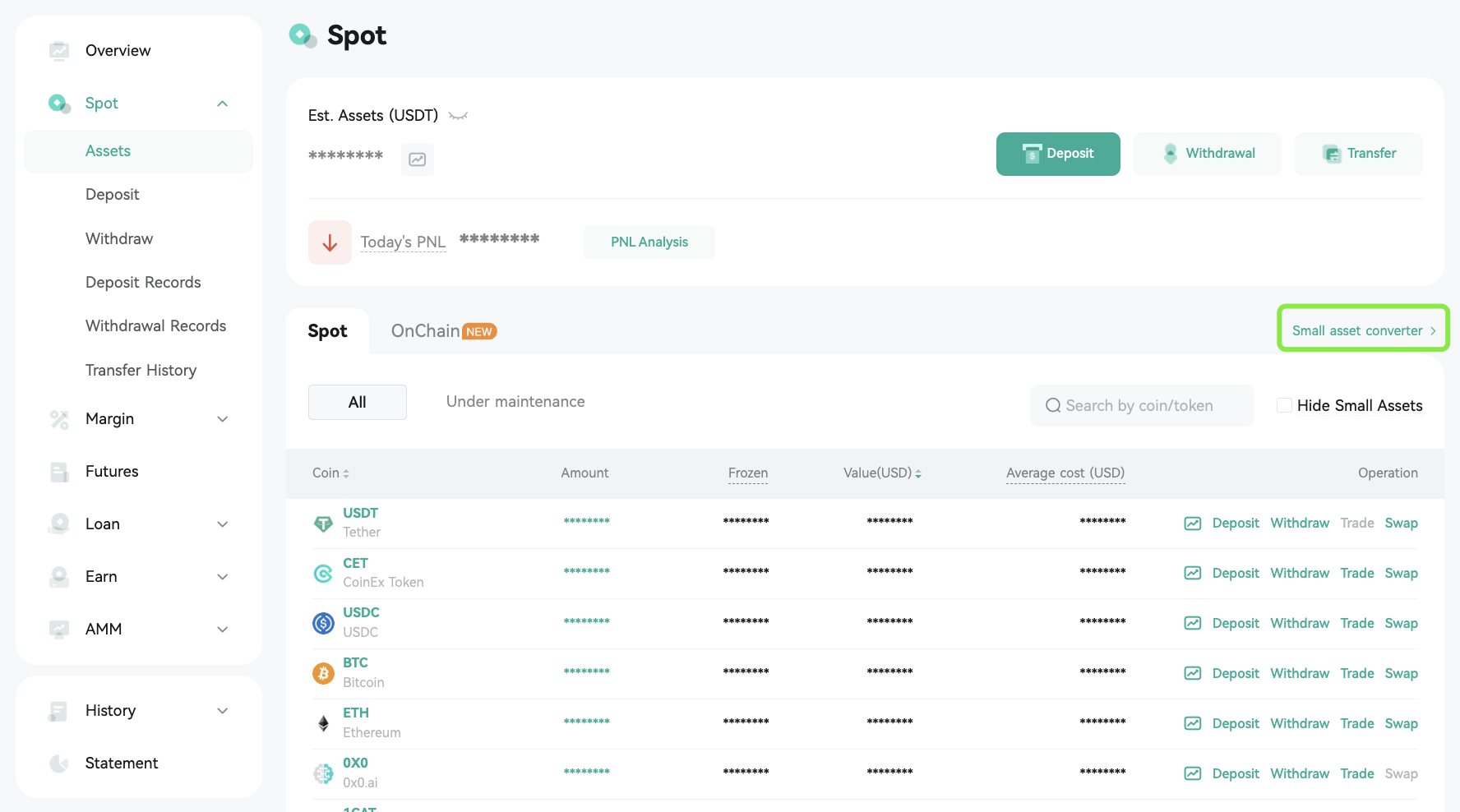This screenshot has width=1460, height=812.
Task: Click the Frozen column header
Action: click(x=748, y=473)
